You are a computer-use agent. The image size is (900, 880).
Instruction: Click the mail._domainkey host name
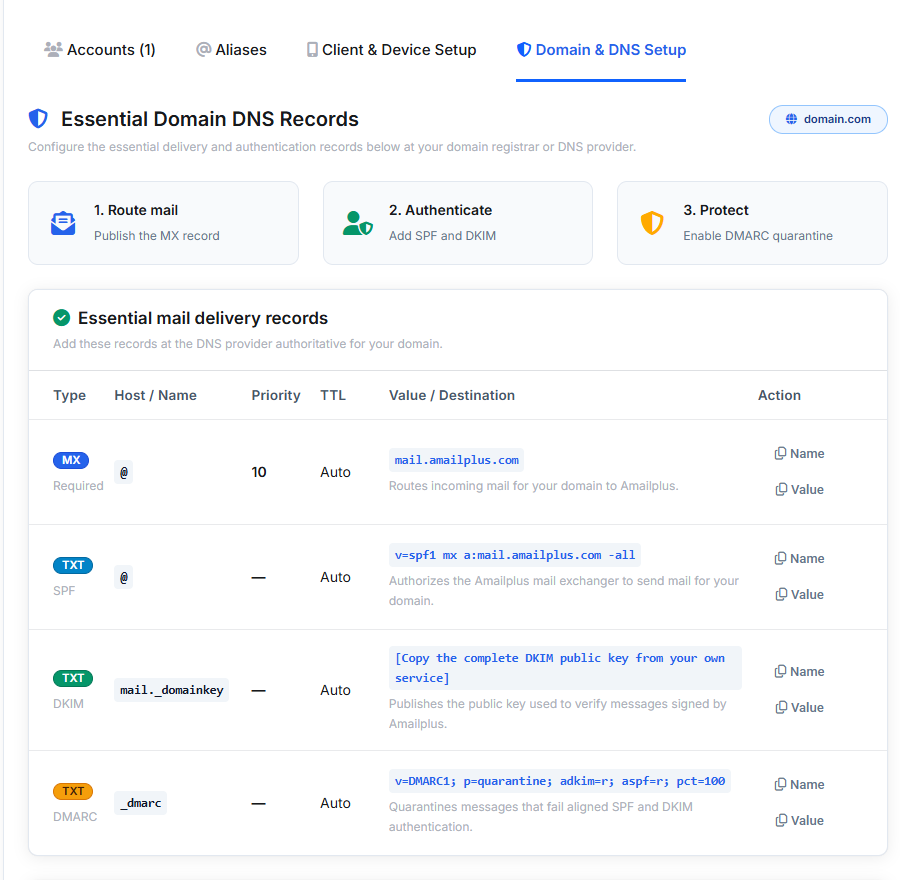(x=172, y=690)
